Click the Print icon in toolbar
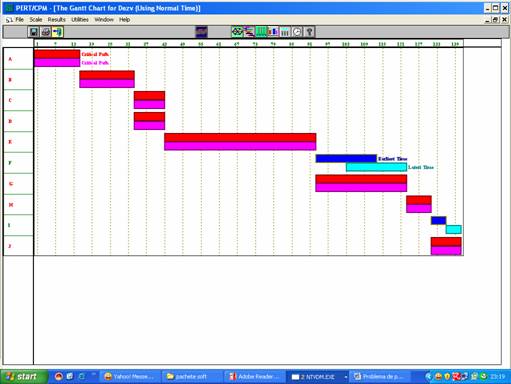 (46, 32)
